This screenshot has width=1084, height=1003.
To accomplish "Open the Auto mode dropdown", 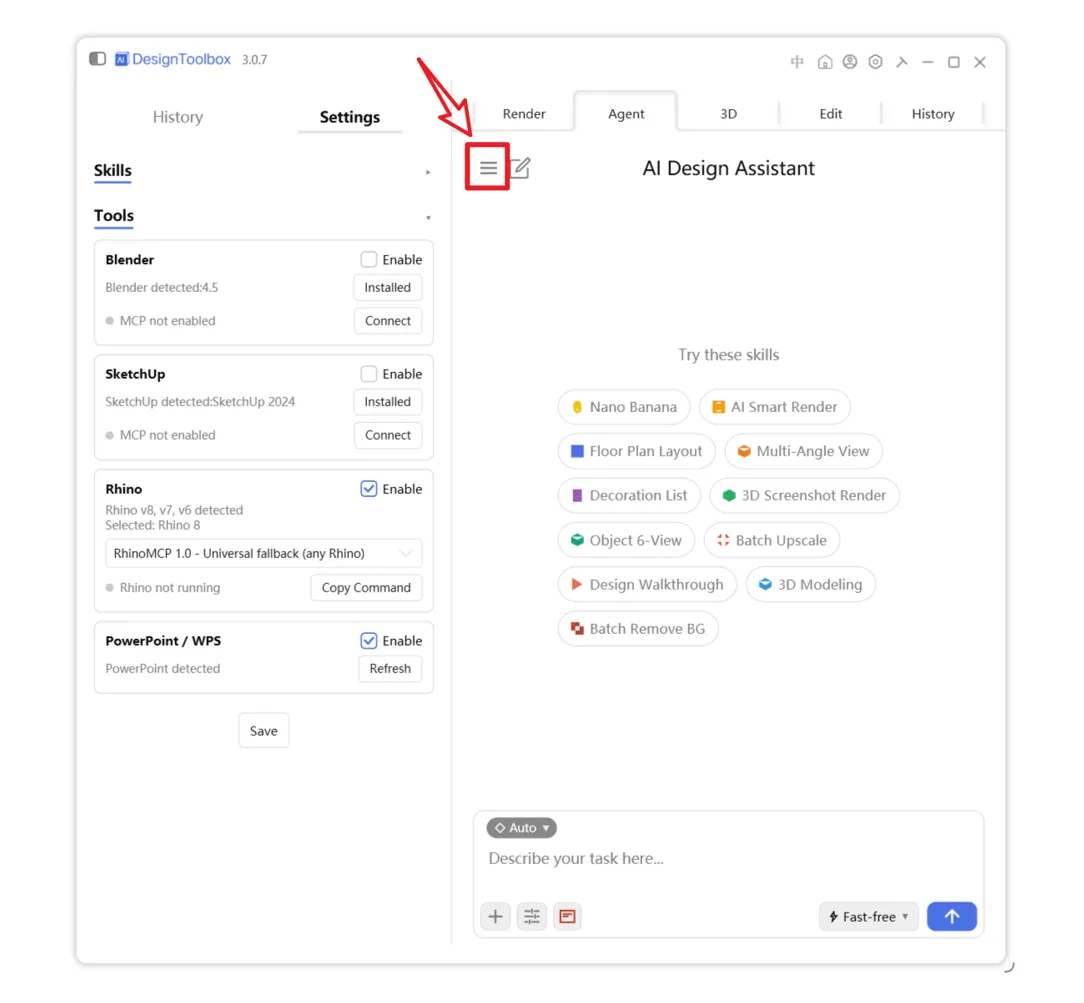I will tap(521, 828).
